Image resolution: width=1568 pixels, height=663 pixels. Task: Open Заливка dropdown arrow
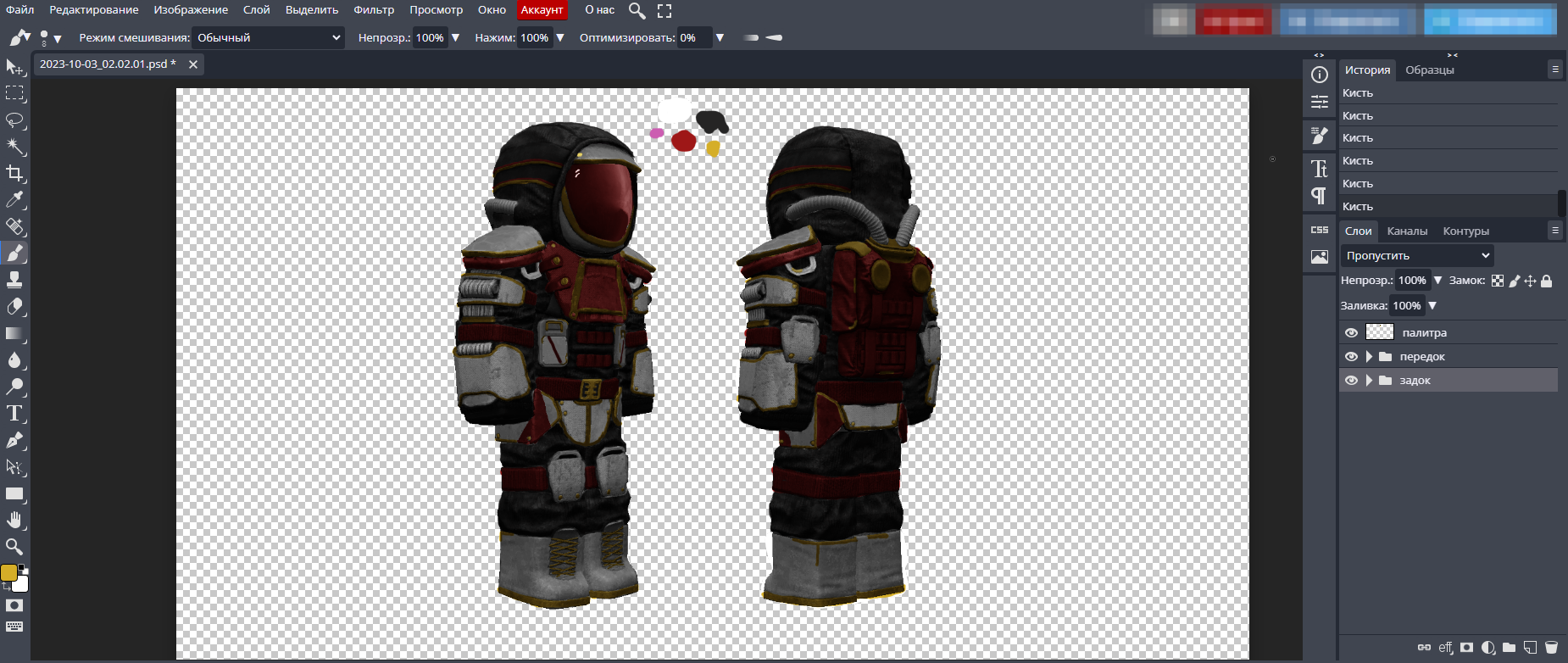pyautogui.click(x=1432, y=305)
